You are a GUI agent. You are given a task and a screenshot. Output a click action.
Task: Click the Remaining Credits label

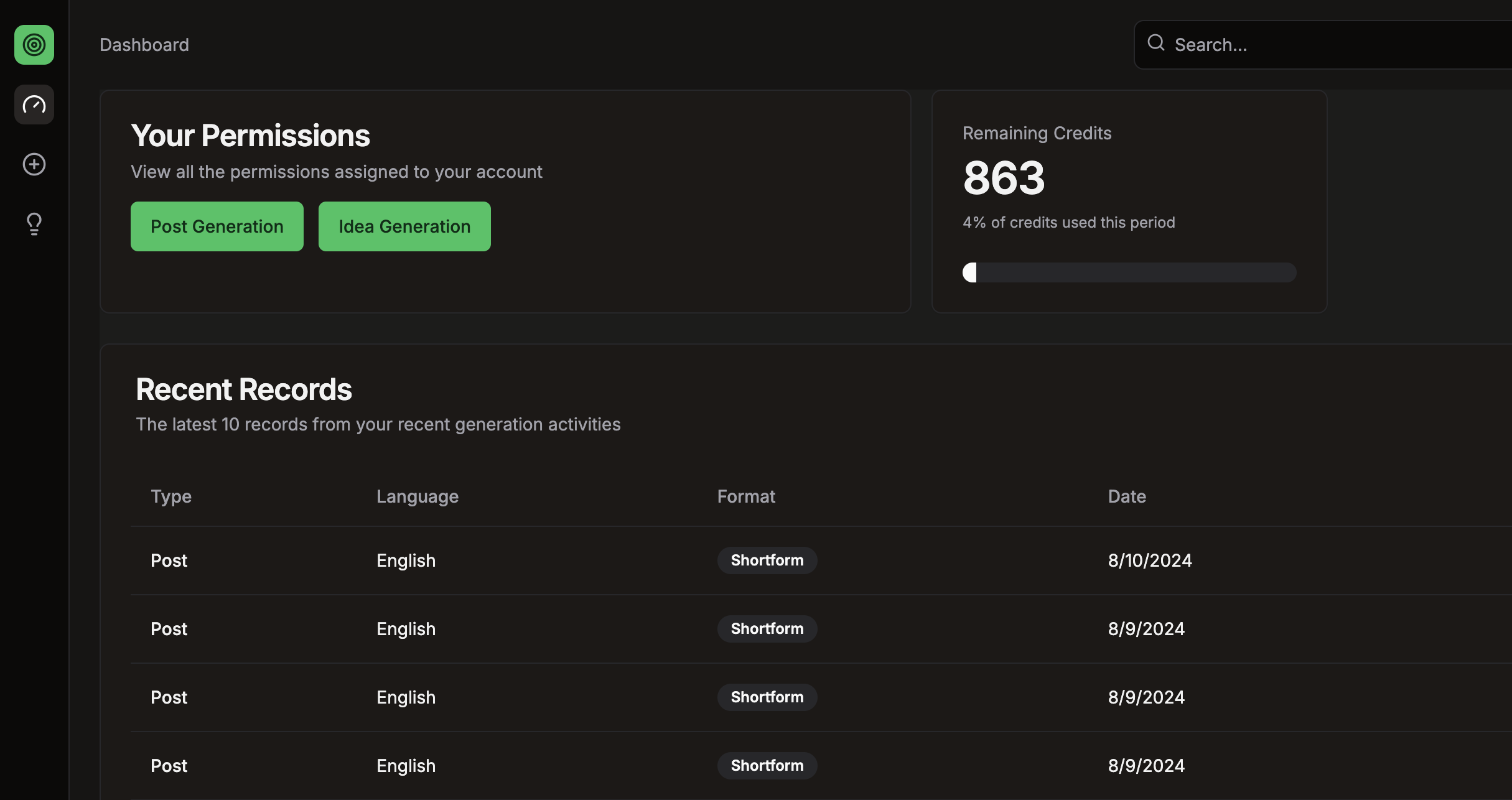1037,133
